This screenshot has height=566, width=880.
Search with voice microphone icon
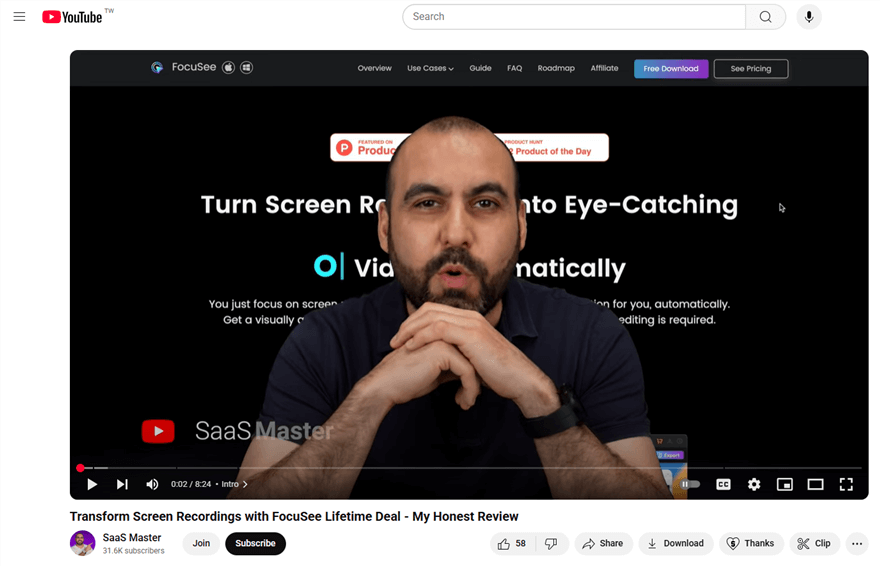tap(809, 17)
